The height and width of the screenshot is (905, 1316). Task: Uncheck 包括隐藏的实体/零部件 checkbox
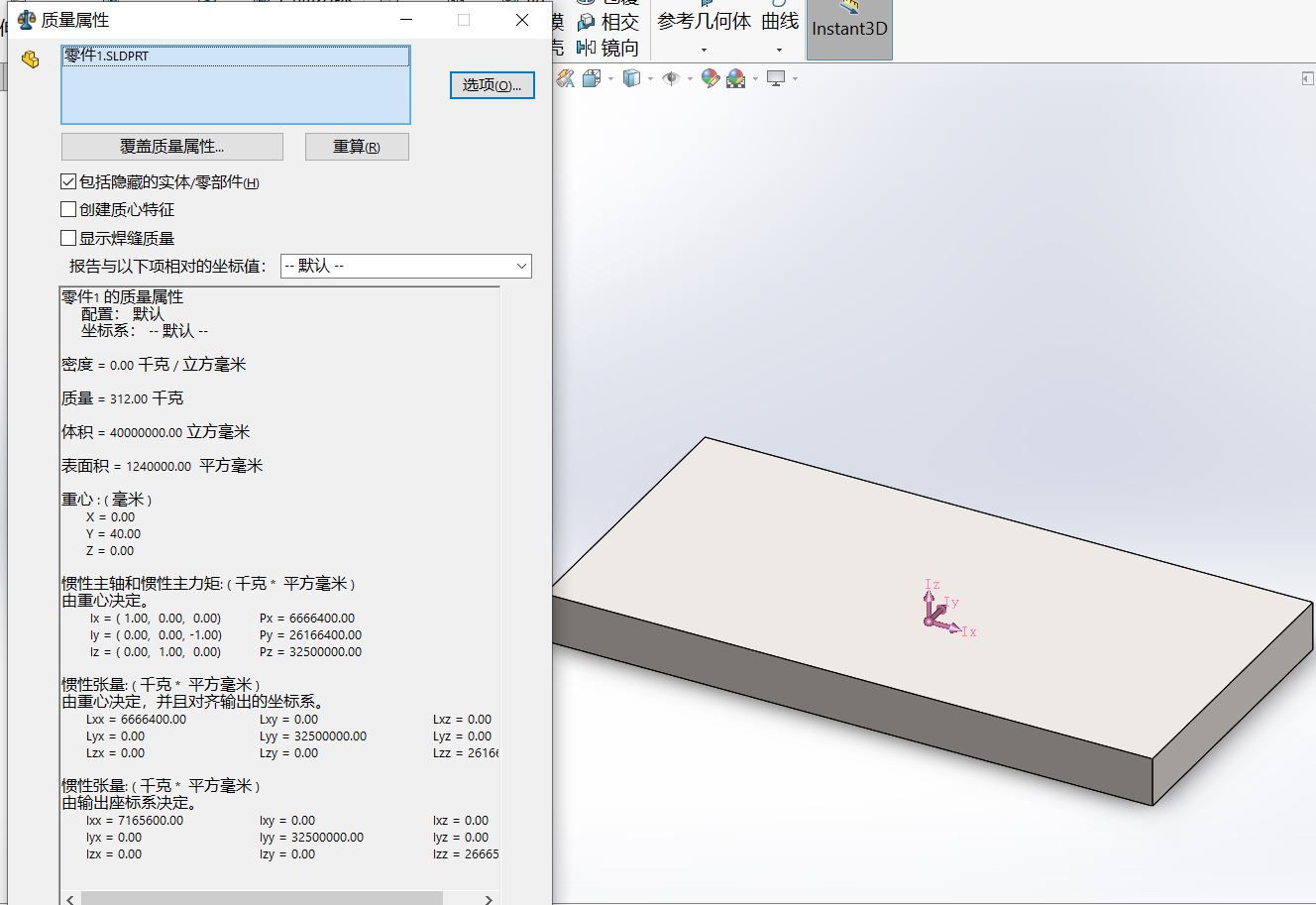[68, 182]
